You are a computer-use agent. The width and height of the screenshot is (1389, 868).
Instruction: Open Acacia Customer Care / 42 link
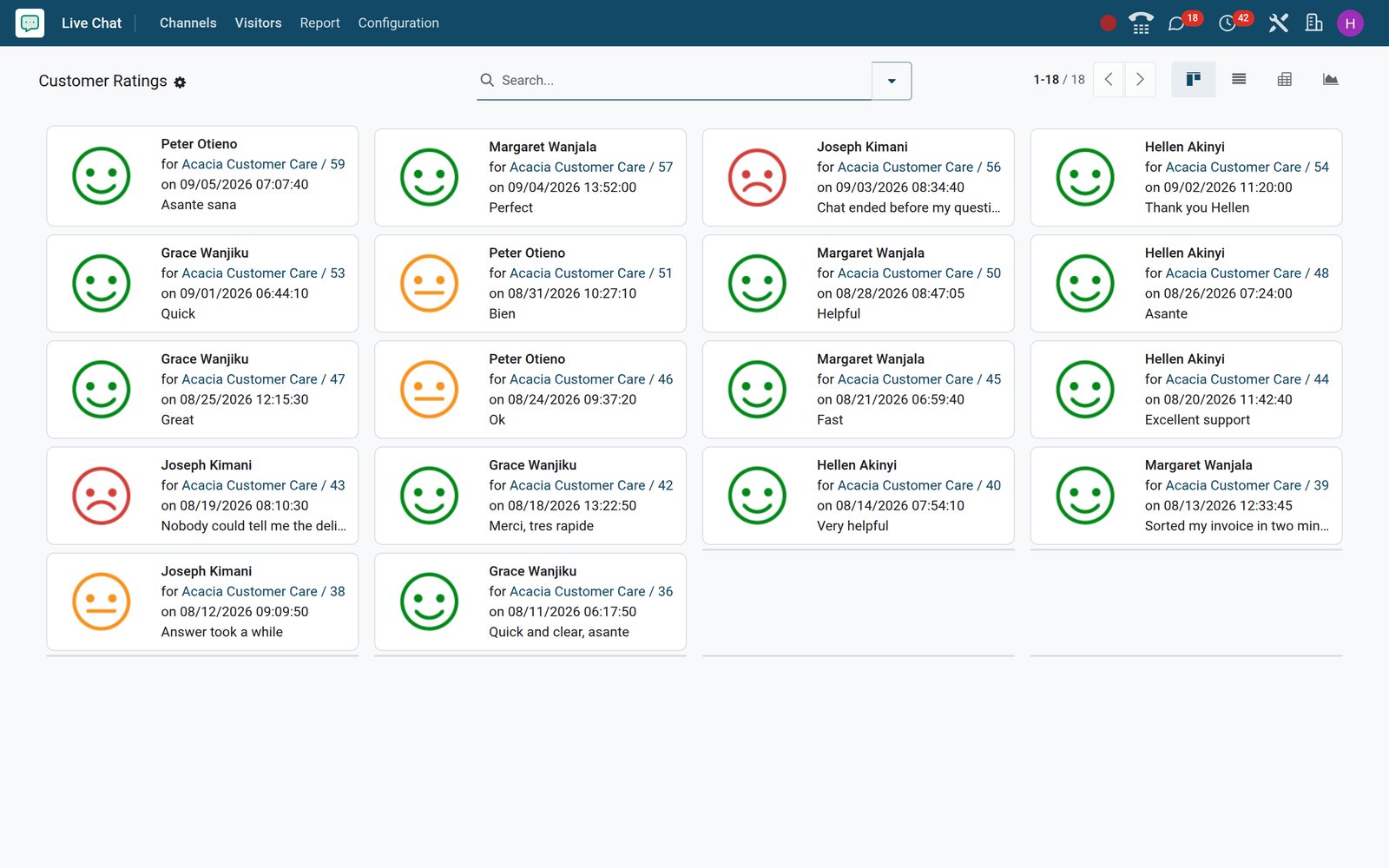coord(591,485)
